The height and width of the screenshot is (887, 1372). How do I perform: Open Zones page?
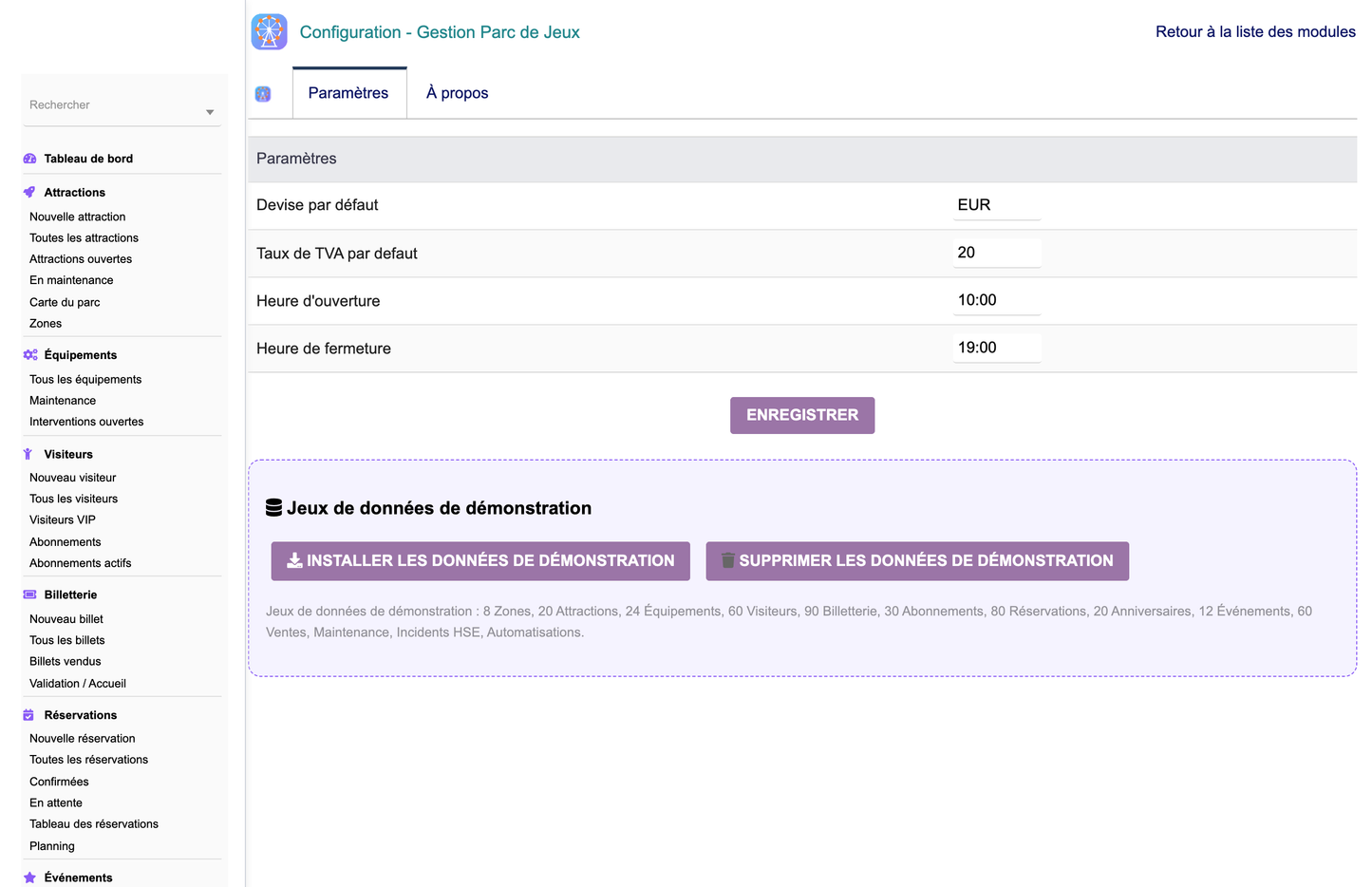46,324
